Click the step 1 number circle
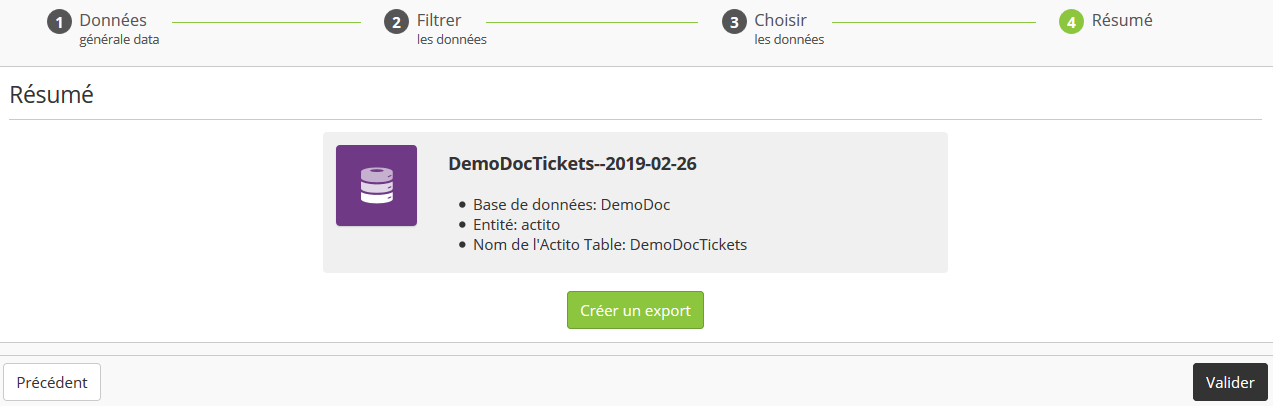 pyautogui.click(x=59, y=22)
